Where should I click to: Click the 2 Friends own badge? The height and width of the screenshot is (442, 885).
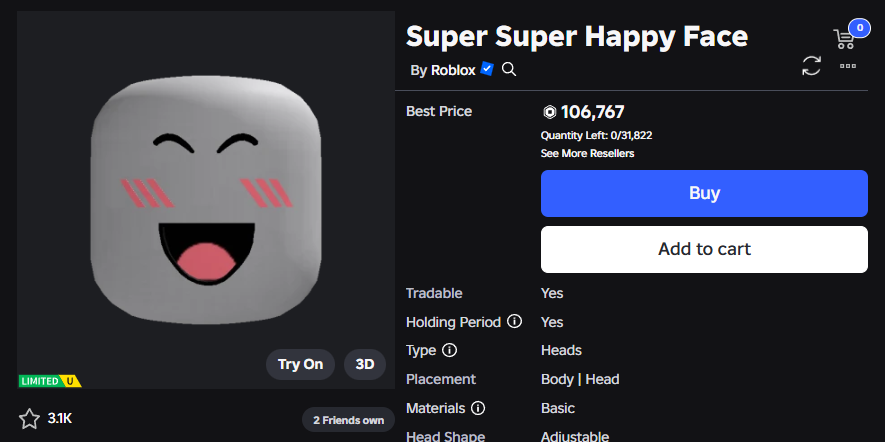348,420
